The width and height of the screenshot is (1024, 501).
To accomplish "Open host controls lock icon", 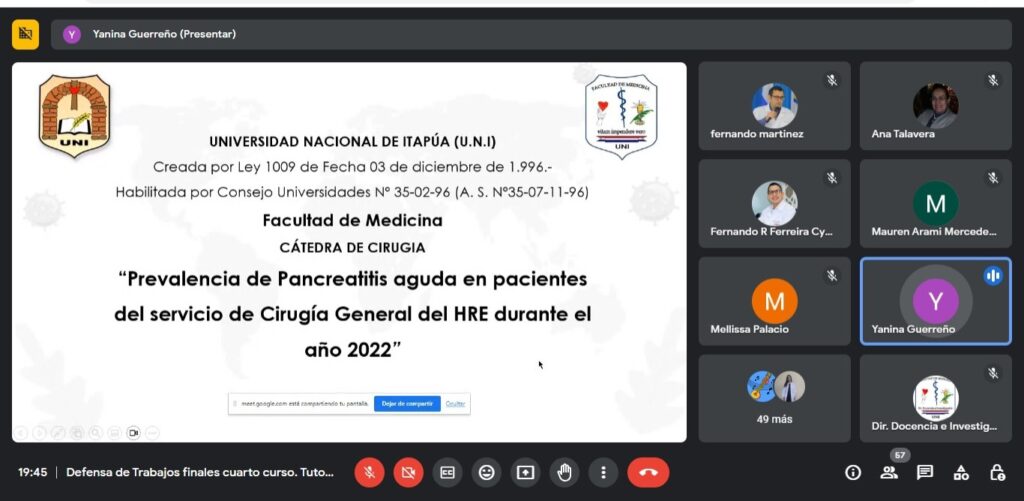I will click(x=997, y=472).
